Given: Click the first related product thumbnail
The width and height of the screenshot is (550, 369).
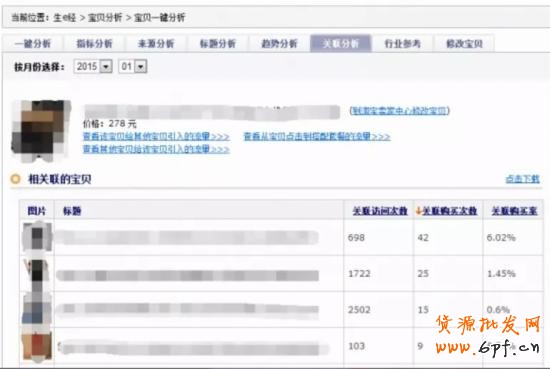Looking at the screenshot, I should coord(37,237).
